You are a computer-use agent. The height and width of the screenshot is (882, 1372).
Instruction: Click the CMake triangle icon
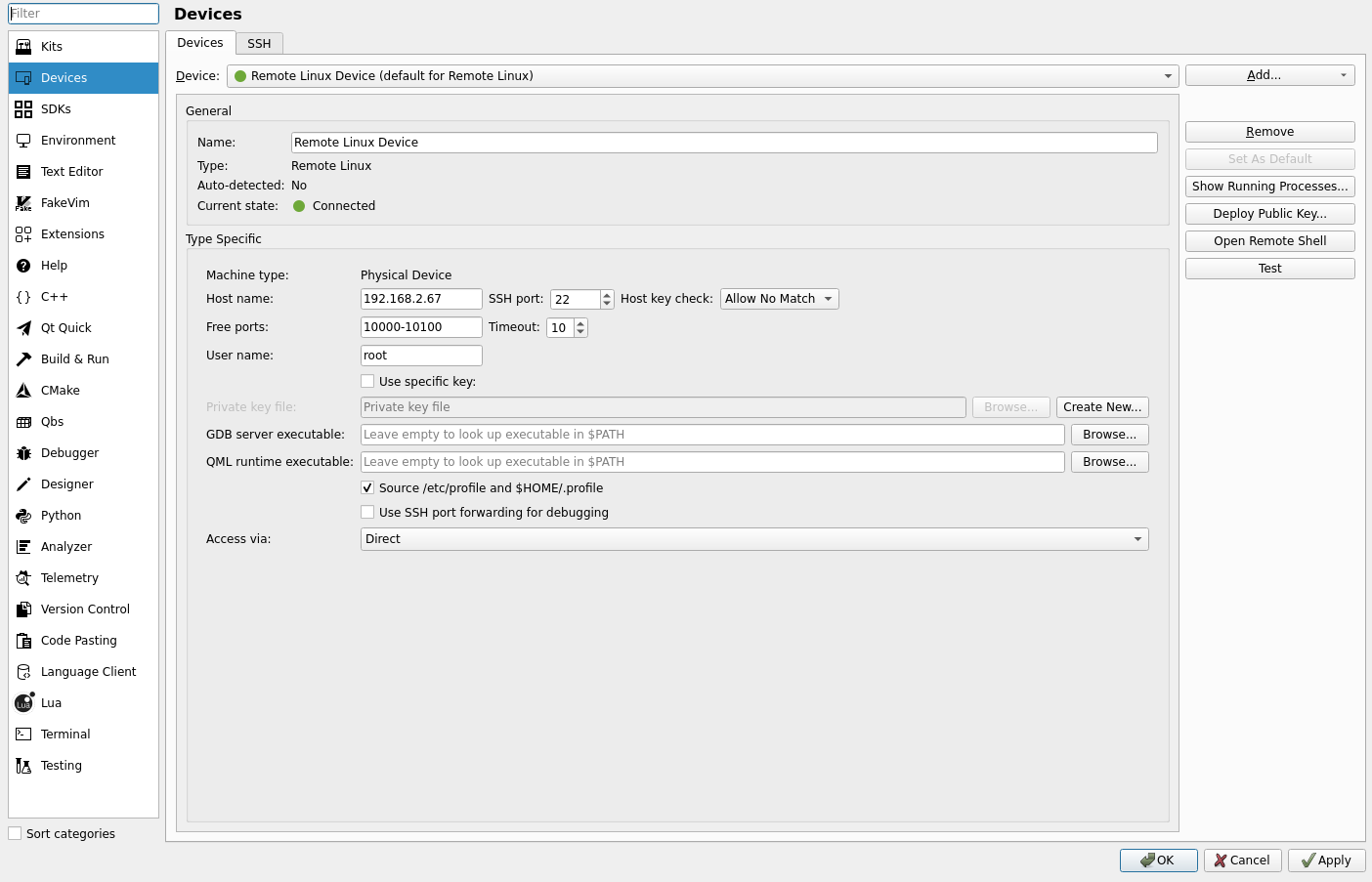click(23, 391)
